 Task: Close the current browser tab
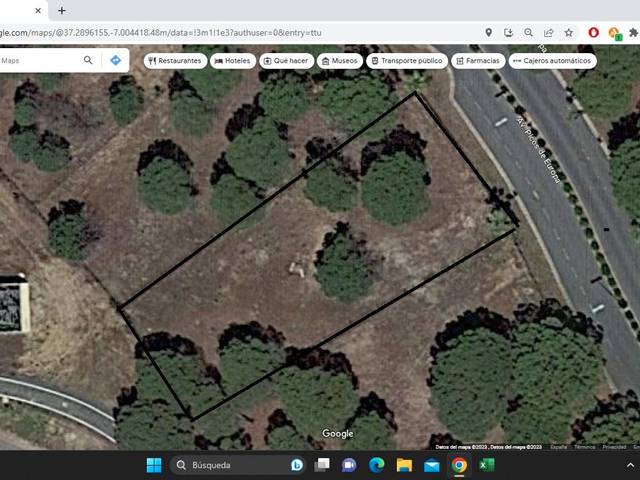(x=38, y=11)
